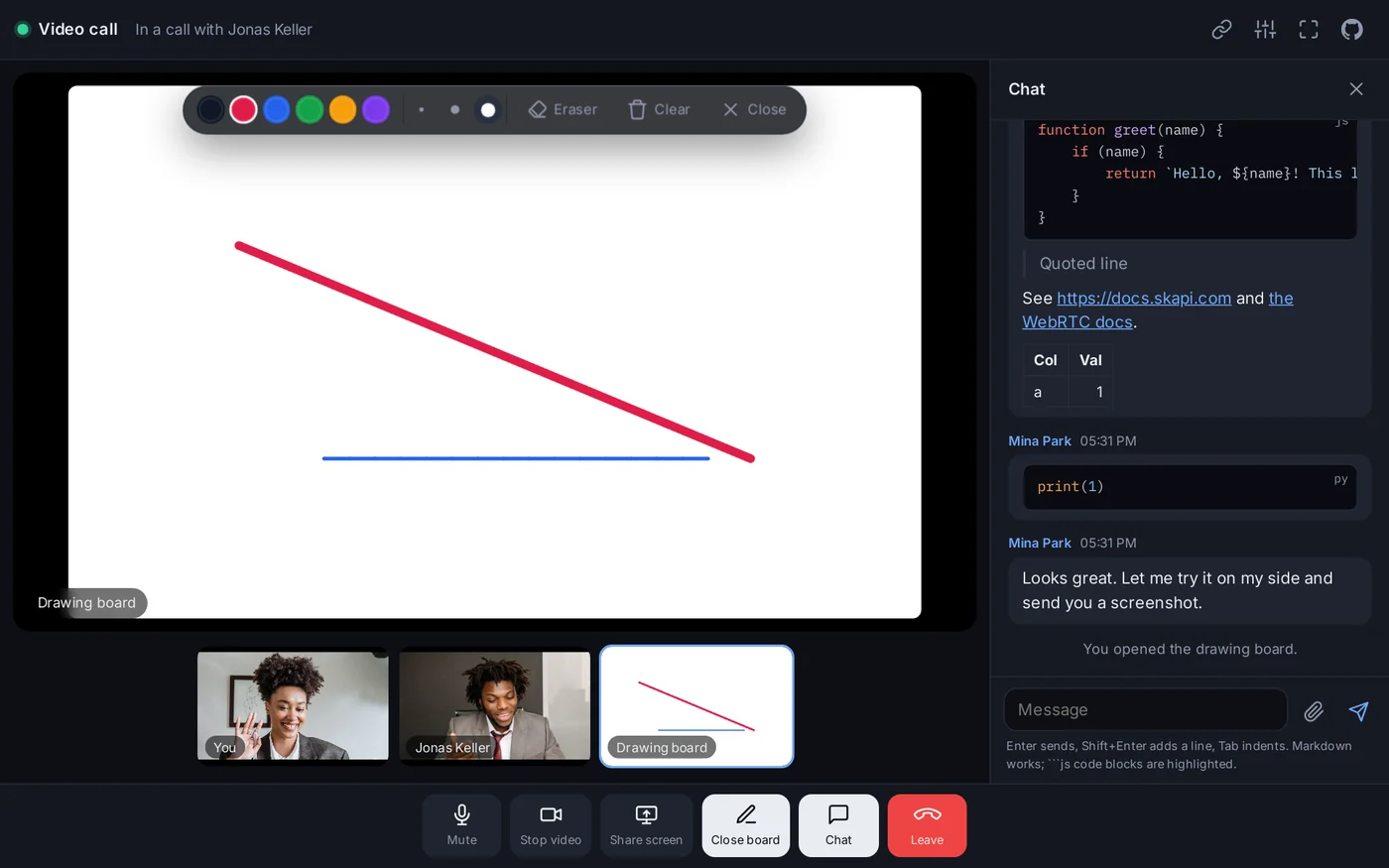Close the Chat panel
Screen dimensions: 1389x868
[1356, 89]
